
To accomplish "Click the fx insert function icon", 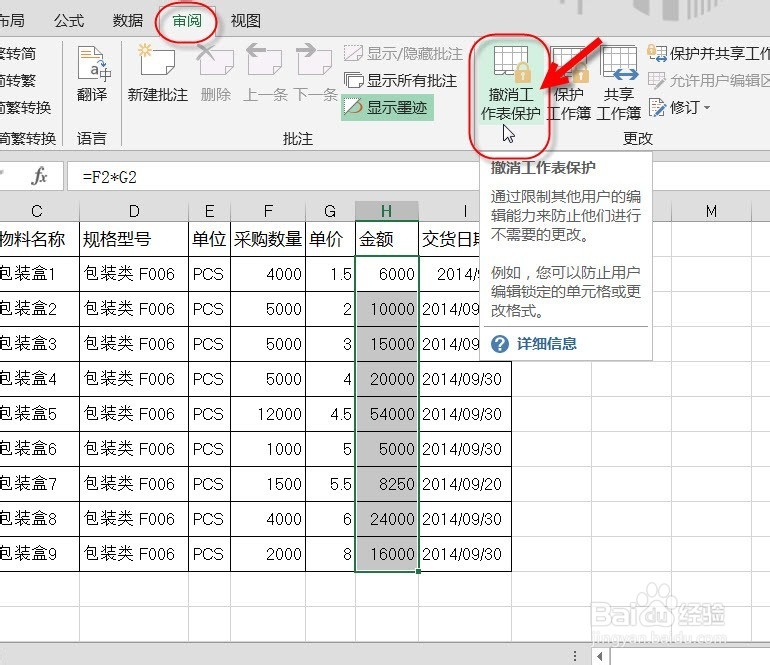I will 39,176.
